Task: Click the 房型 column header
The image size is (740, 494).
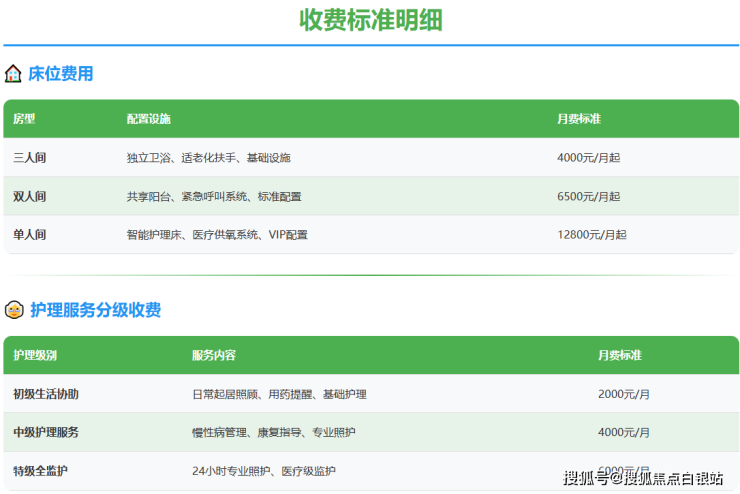Action: [x=24, y=119]
